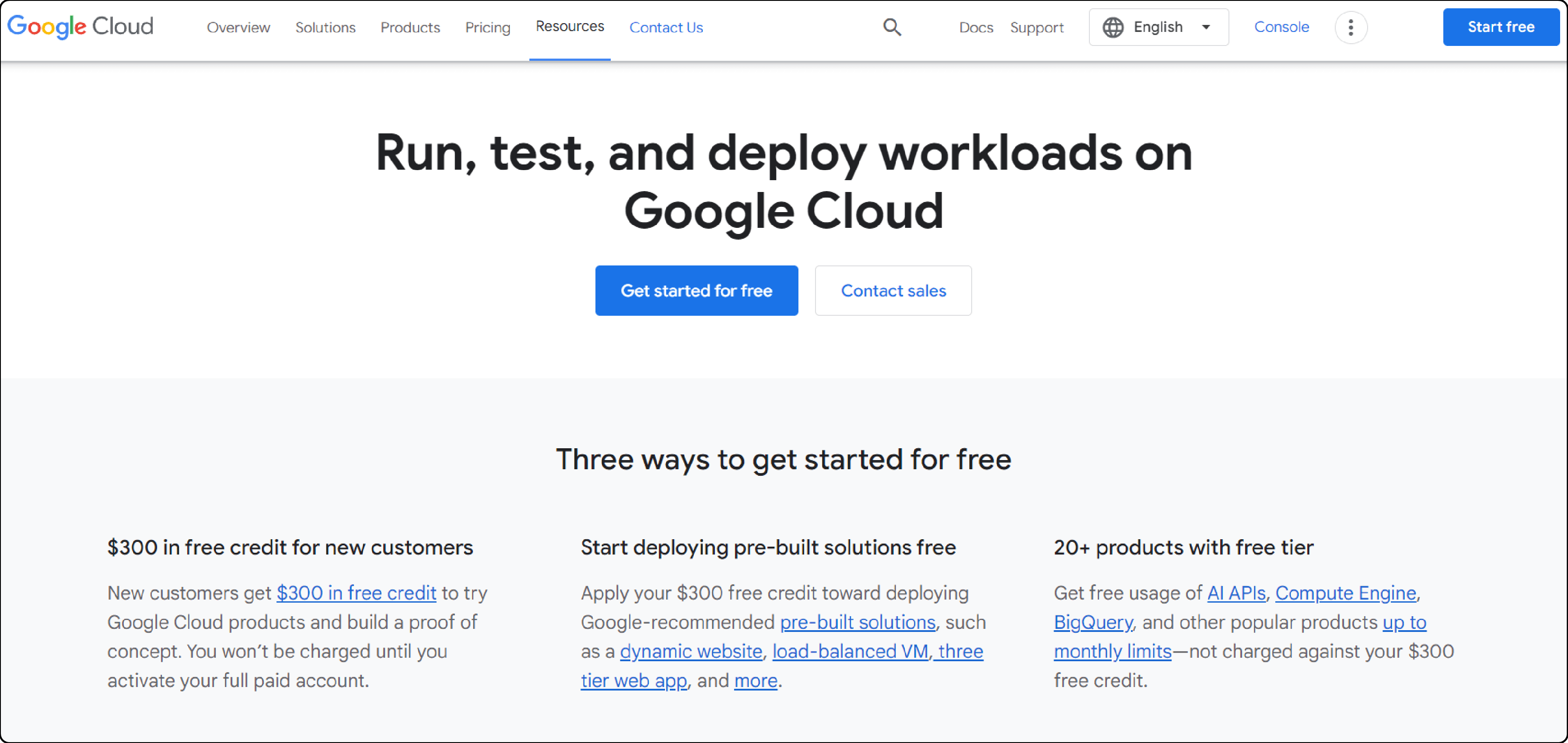1568x743 pixels.
Task: Click the more link after 'and'
Action: pyautogui.click(x=756, y=680)
